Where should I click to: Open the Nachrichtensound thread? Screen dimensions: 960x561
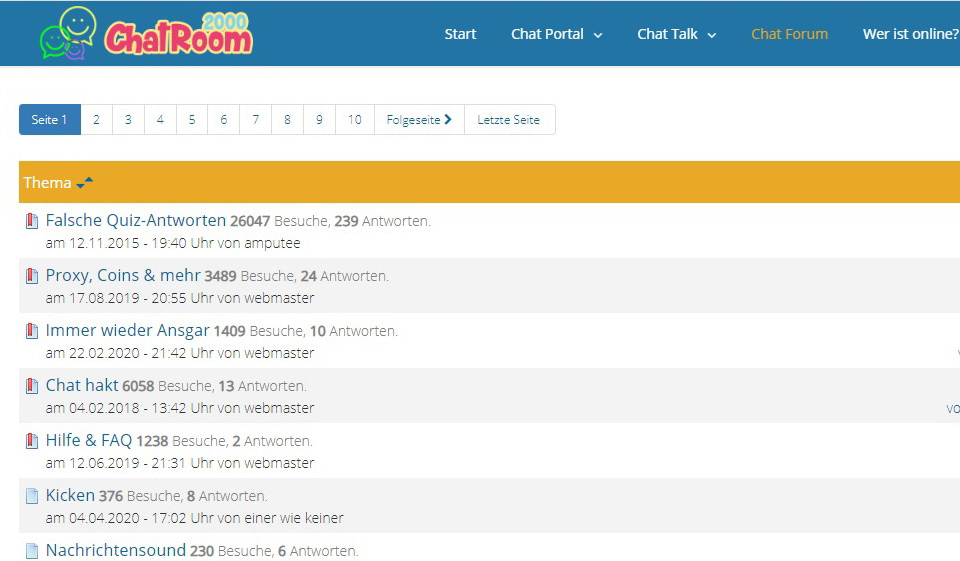(116, 550)
